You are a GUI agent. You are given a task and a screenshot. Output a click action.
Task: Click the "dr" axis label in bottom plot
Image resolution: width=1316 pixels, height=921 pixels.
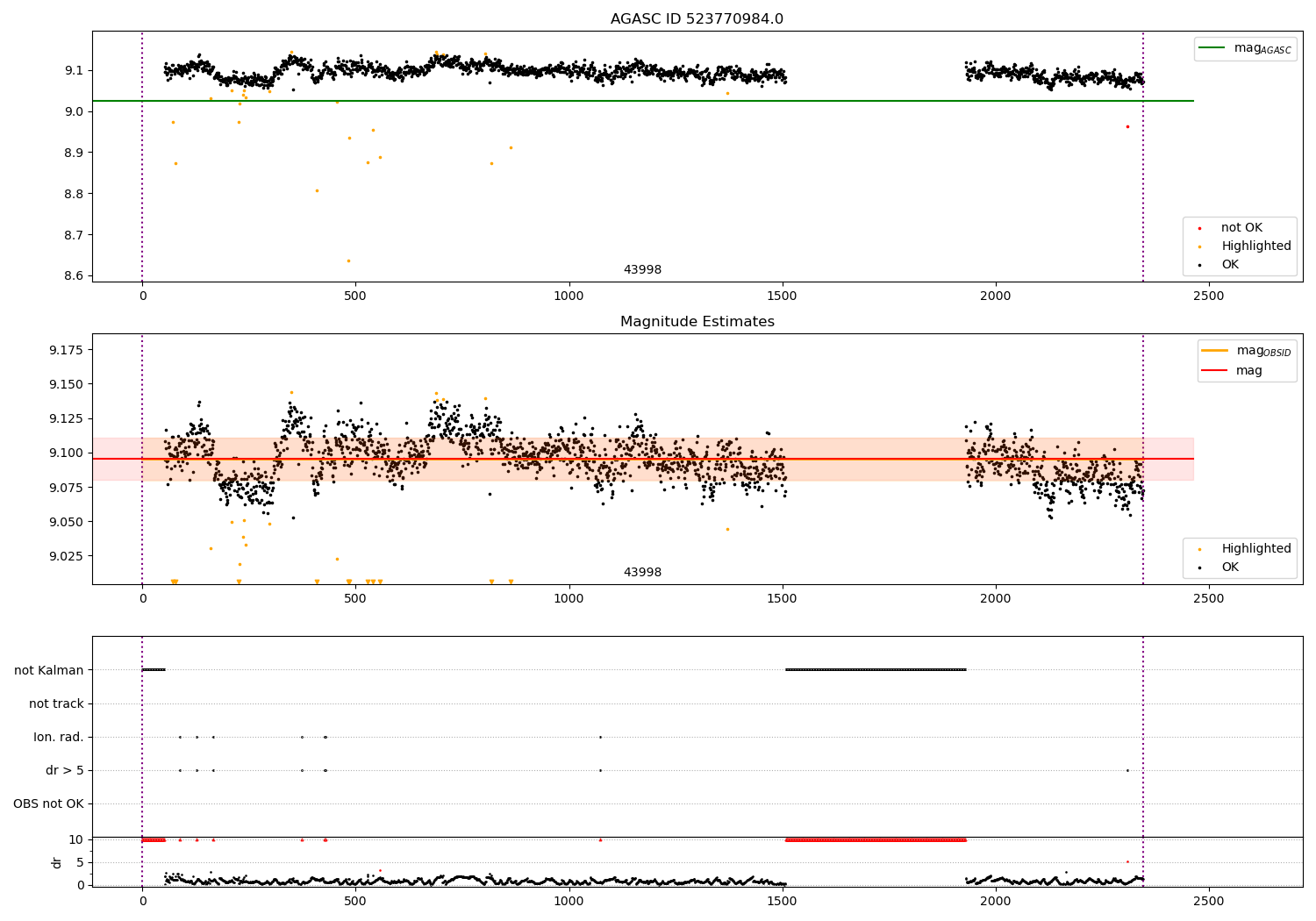pyautogui.click(x=57, y=862)
